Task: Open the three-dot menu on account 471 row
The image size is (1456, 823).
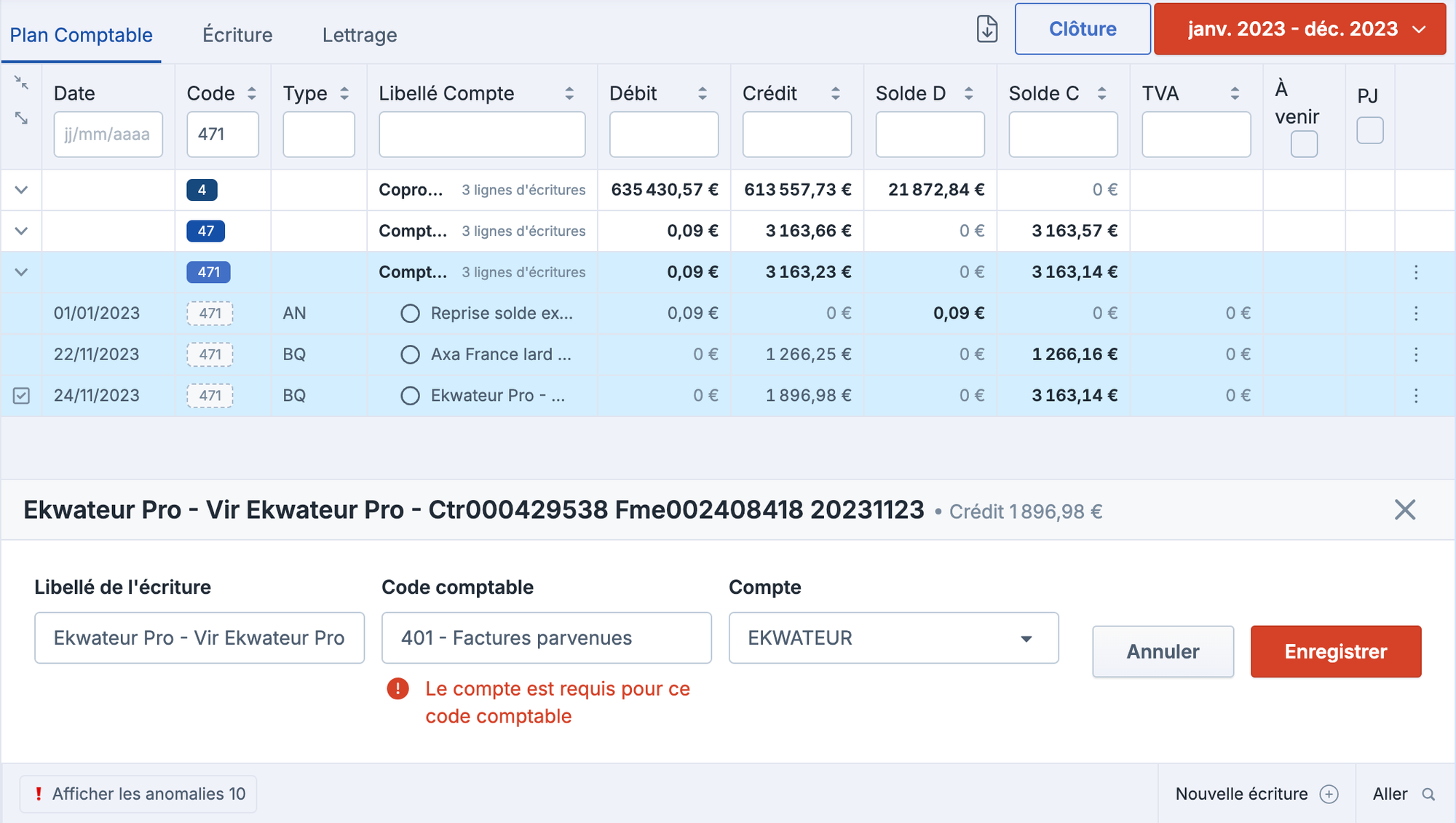Action: pos(1416,272)
